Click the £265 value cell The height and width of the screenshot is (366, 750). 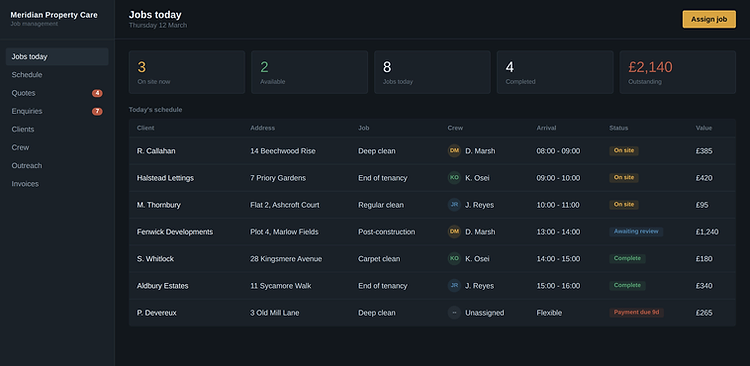pyautogui.click(x=704, y=313)
